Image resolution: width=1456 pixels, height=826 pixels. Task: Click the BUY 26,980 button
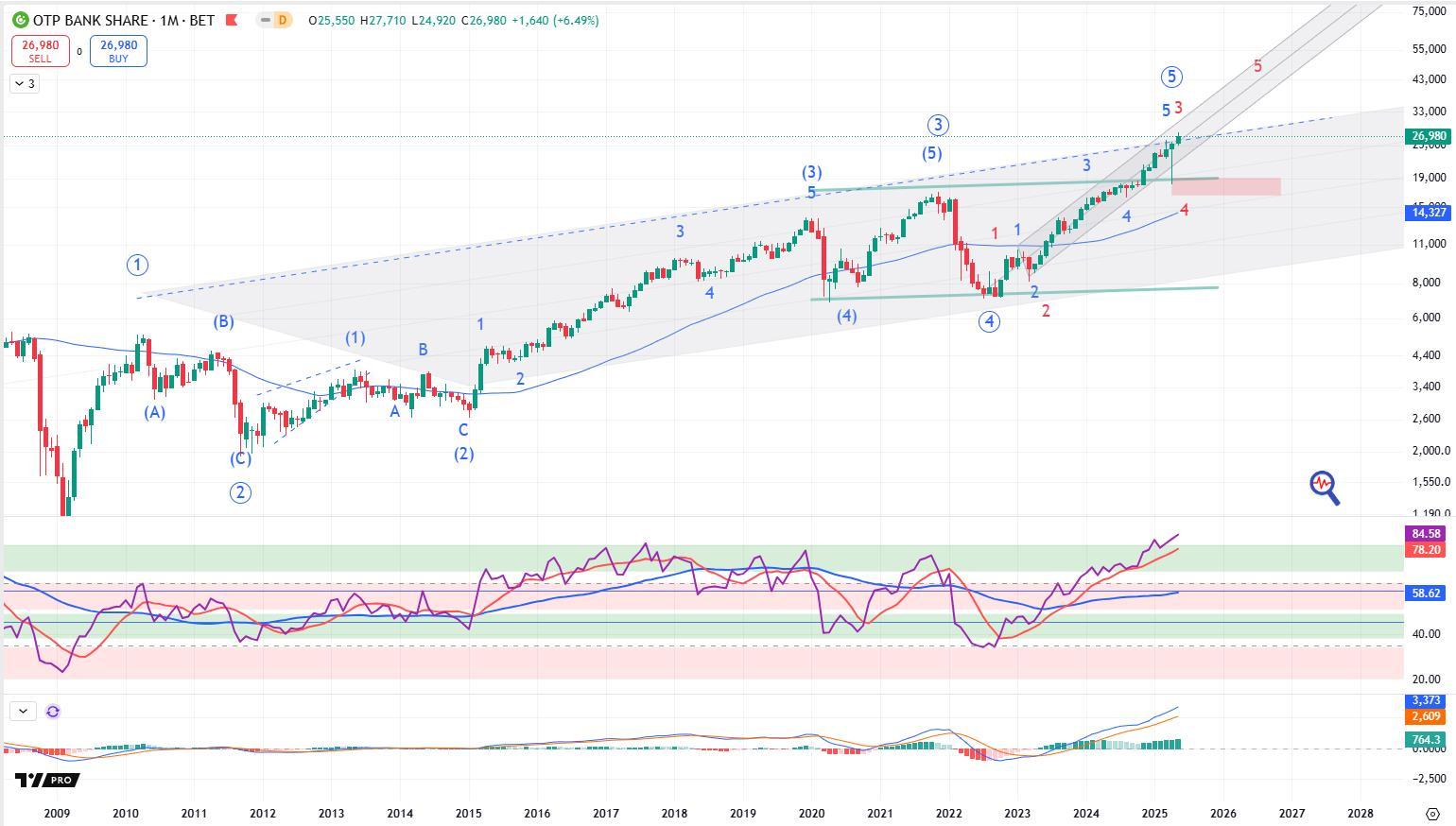coord(118,51)
